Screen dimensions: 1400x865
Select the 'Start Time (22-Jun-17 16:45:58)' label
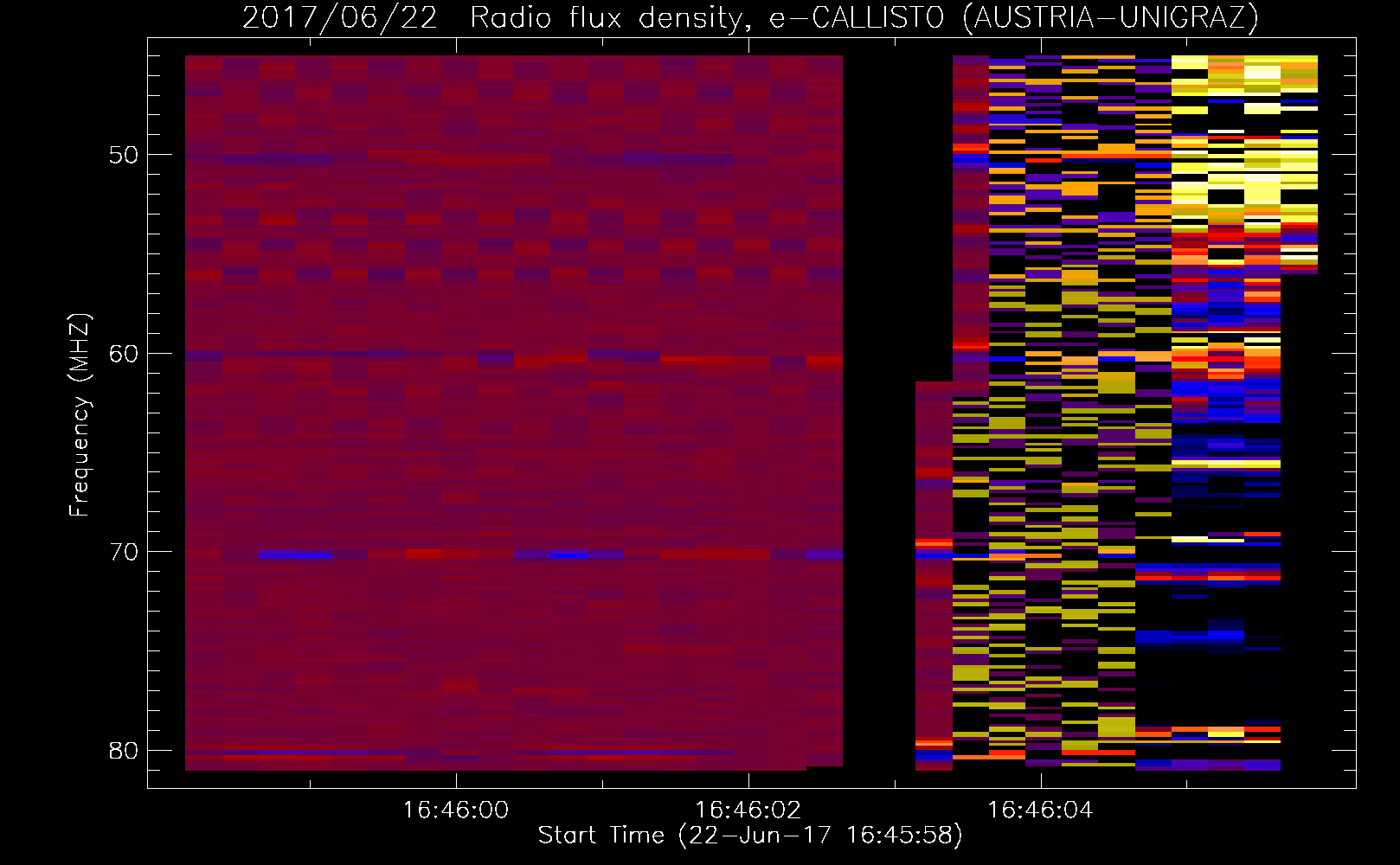coord(750,836)
